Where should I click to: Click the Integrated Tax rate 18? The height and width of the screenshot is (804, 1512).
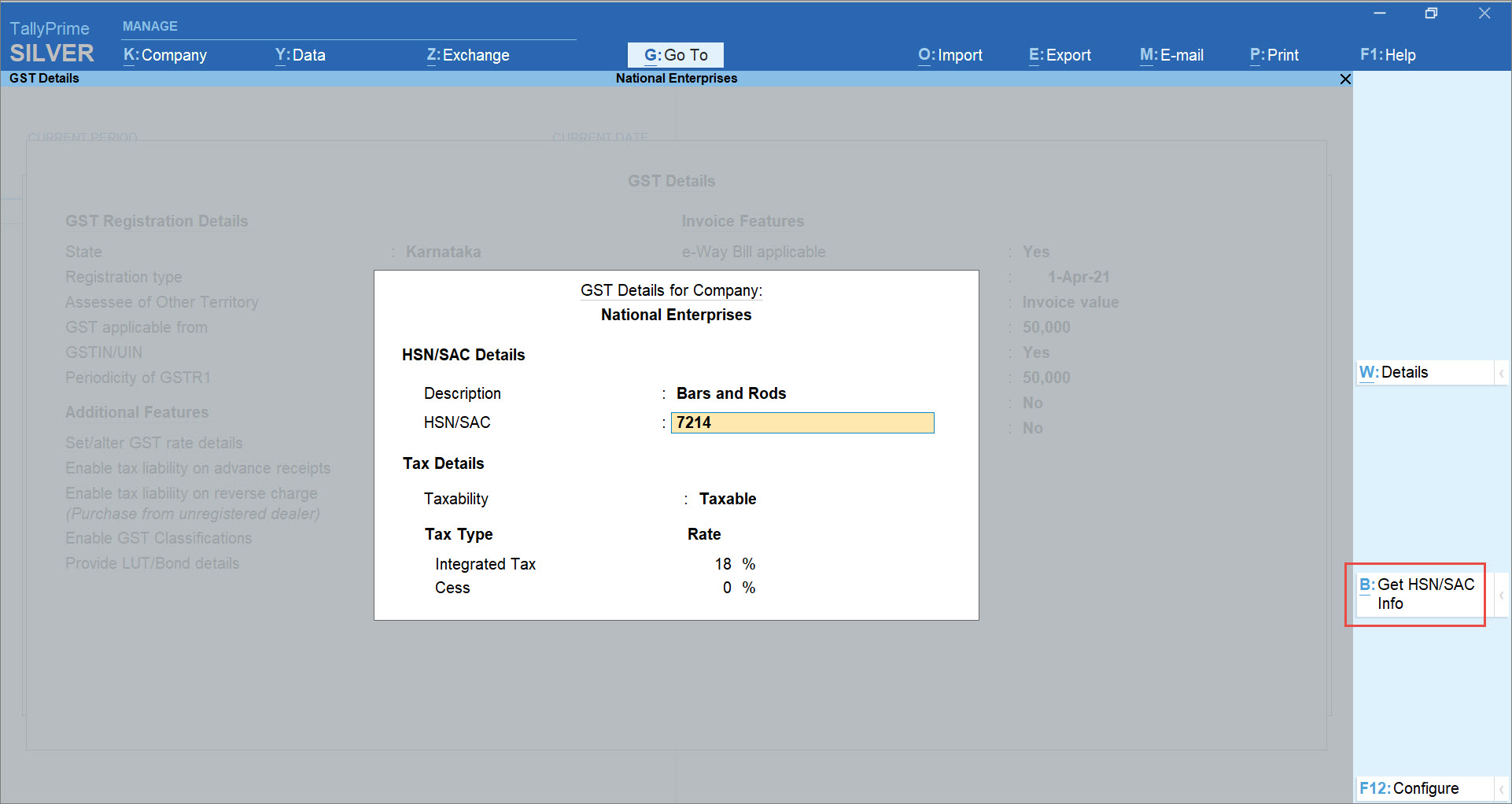click(x=723, y=564)
